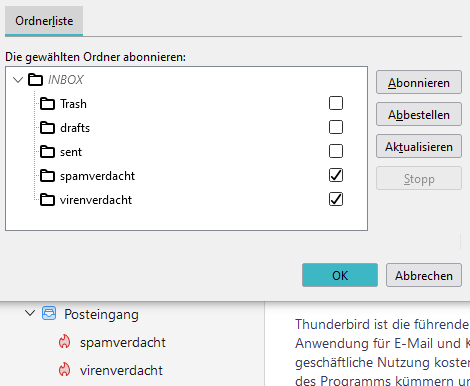Collapse the INBOX tree node
The width and height of the screenshot is (470, 386).
(x=18, y=80)
